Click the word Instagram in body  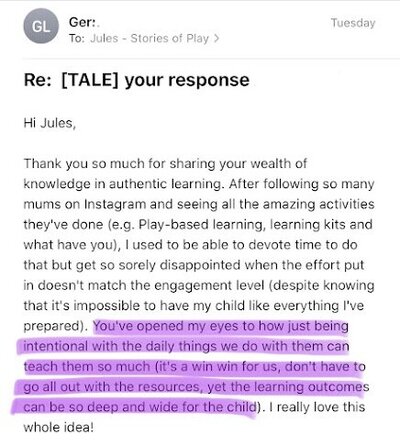pyautogui.click(x=115, y=204)
